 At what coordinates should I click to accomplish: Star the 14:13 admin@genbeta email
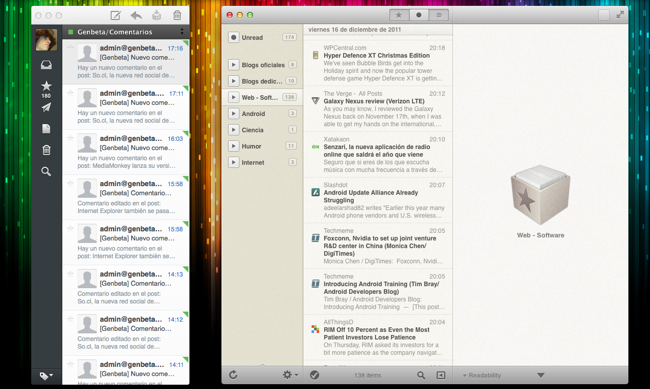tap(70, 274)
